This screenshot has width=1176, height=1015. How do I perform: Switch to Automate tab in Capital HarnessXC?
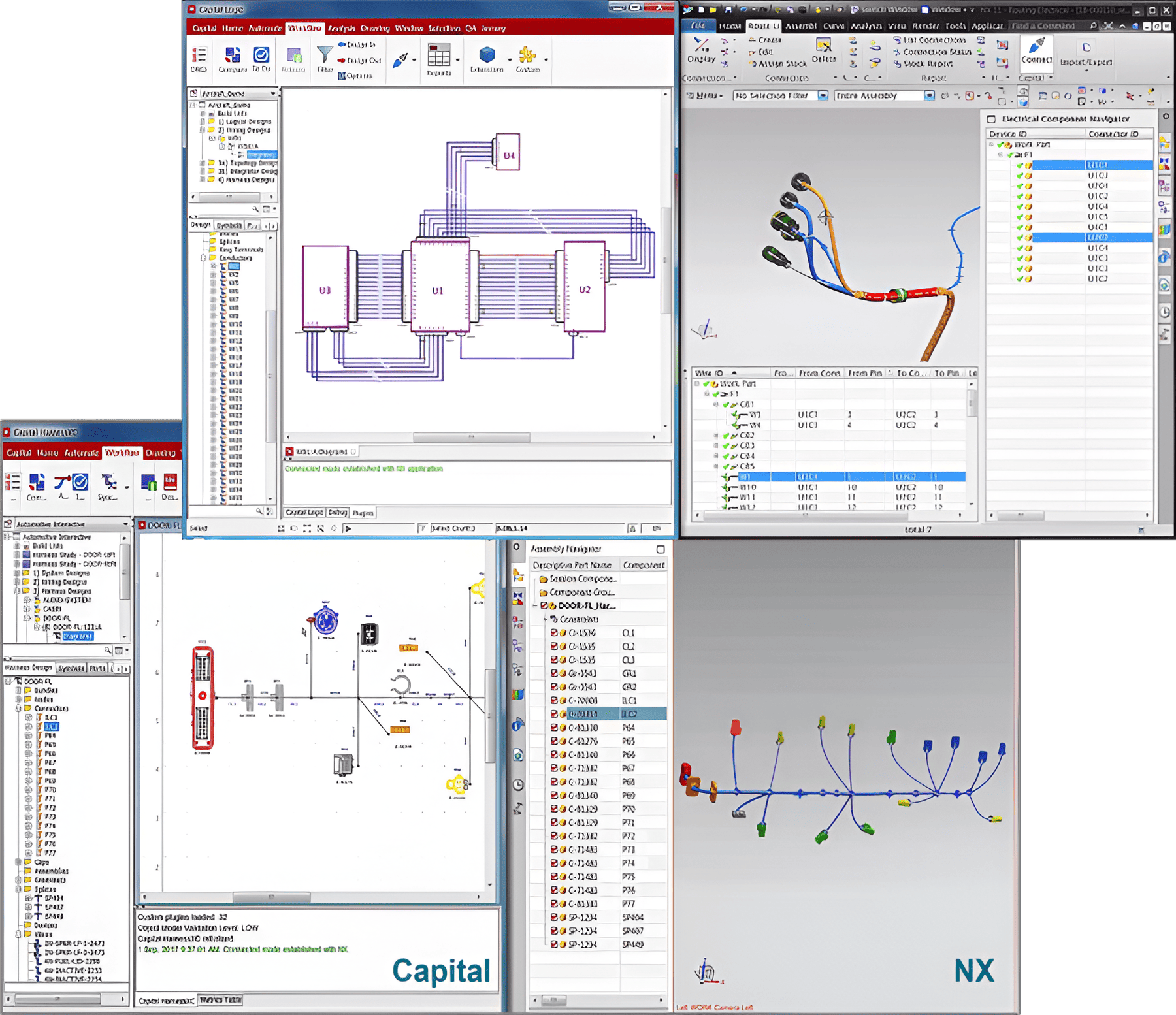tap(81, 453)
